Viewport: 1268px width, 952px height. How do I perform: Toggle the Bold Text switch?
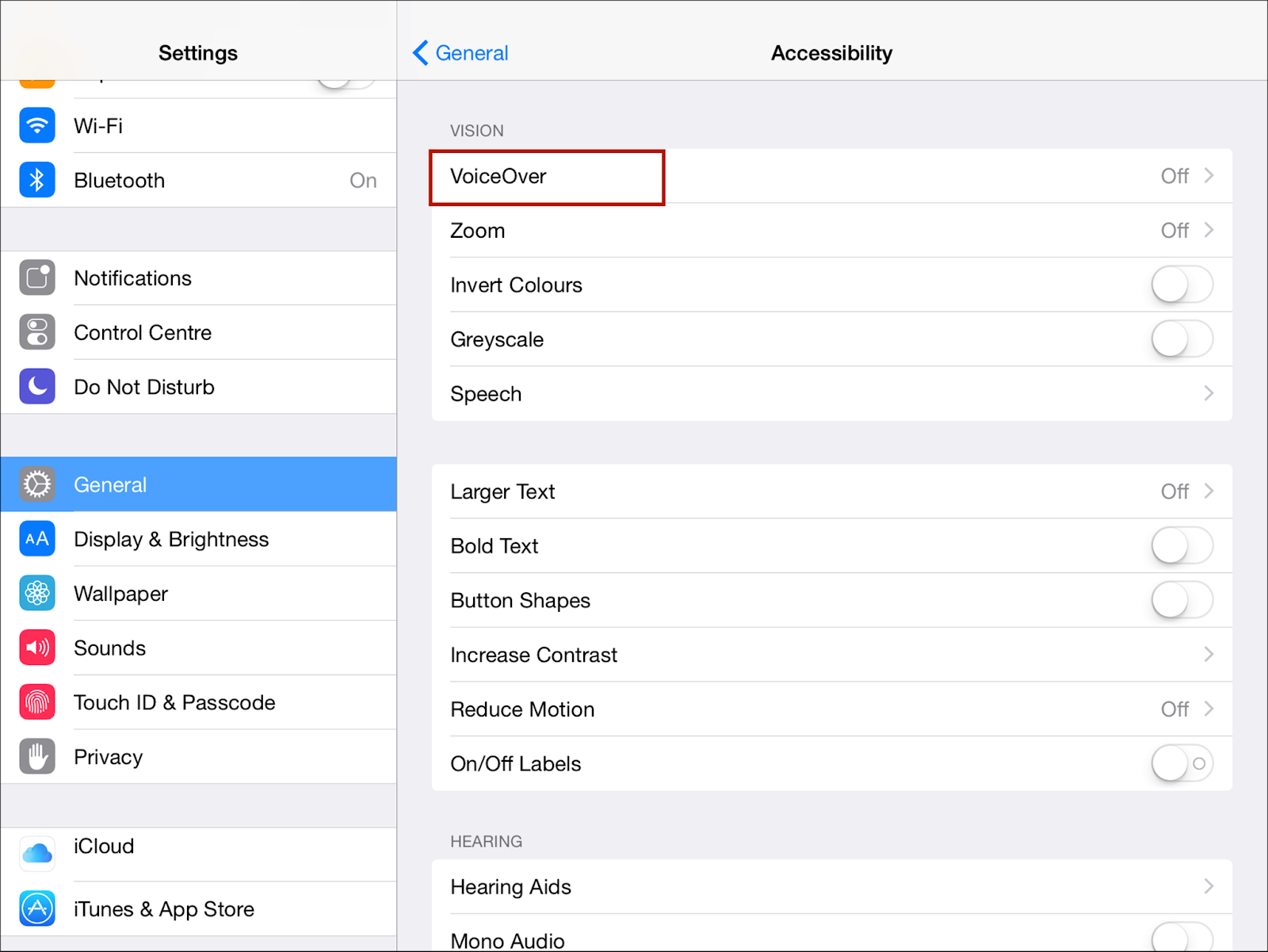point(1182,545)
